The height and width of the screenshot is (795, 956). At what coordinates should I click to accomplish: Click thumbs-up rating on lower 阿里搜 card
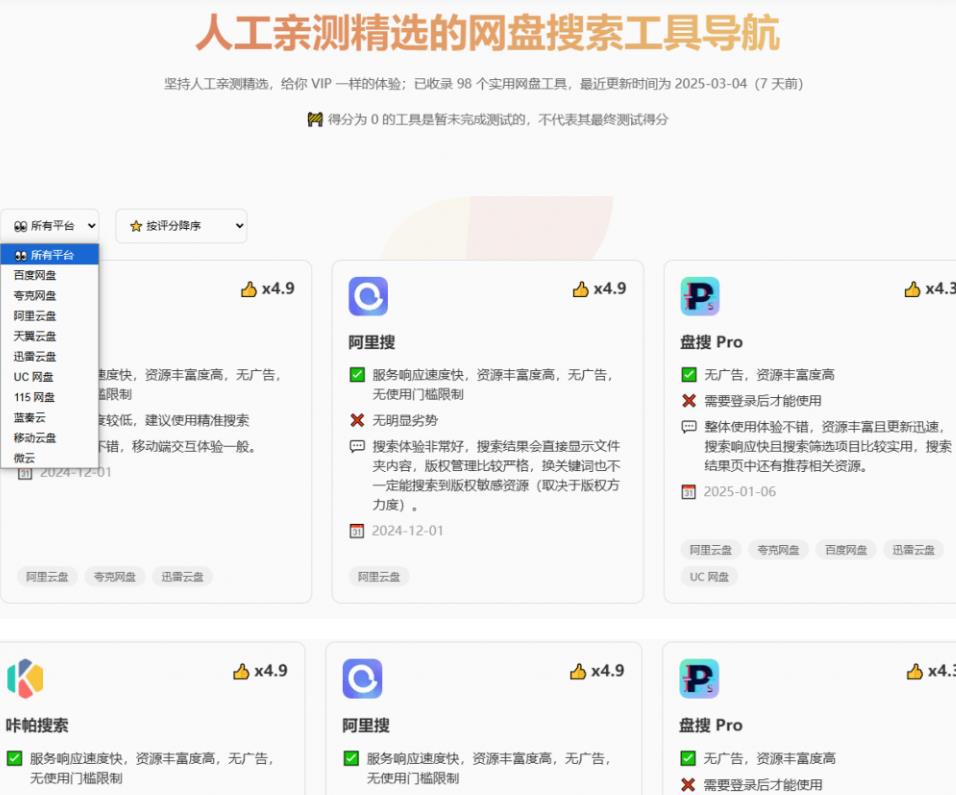pos(597,671)
